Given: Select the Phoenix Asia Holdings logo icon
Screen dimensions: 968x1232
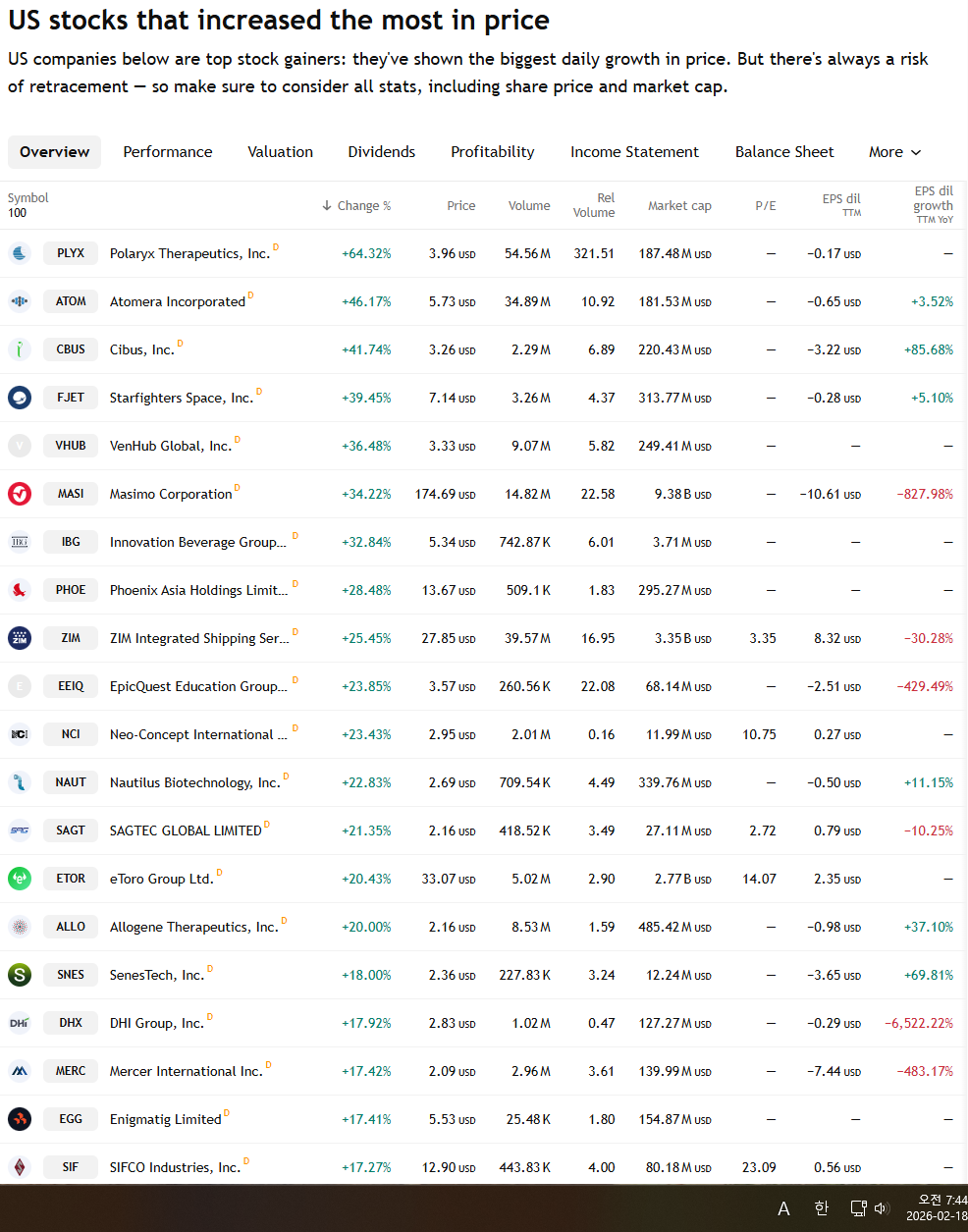Looking at the screenshot, I should click(20, 590).
